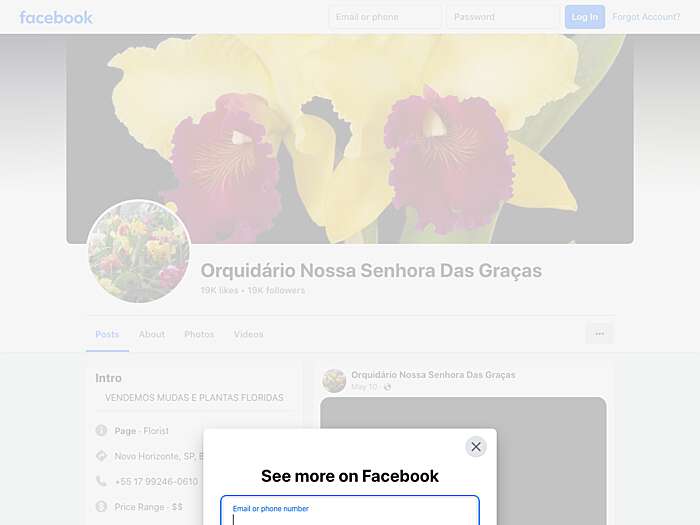Click the Facebook logo
The width and height of the screenshot is (700, 525).
tap(56, 17)
